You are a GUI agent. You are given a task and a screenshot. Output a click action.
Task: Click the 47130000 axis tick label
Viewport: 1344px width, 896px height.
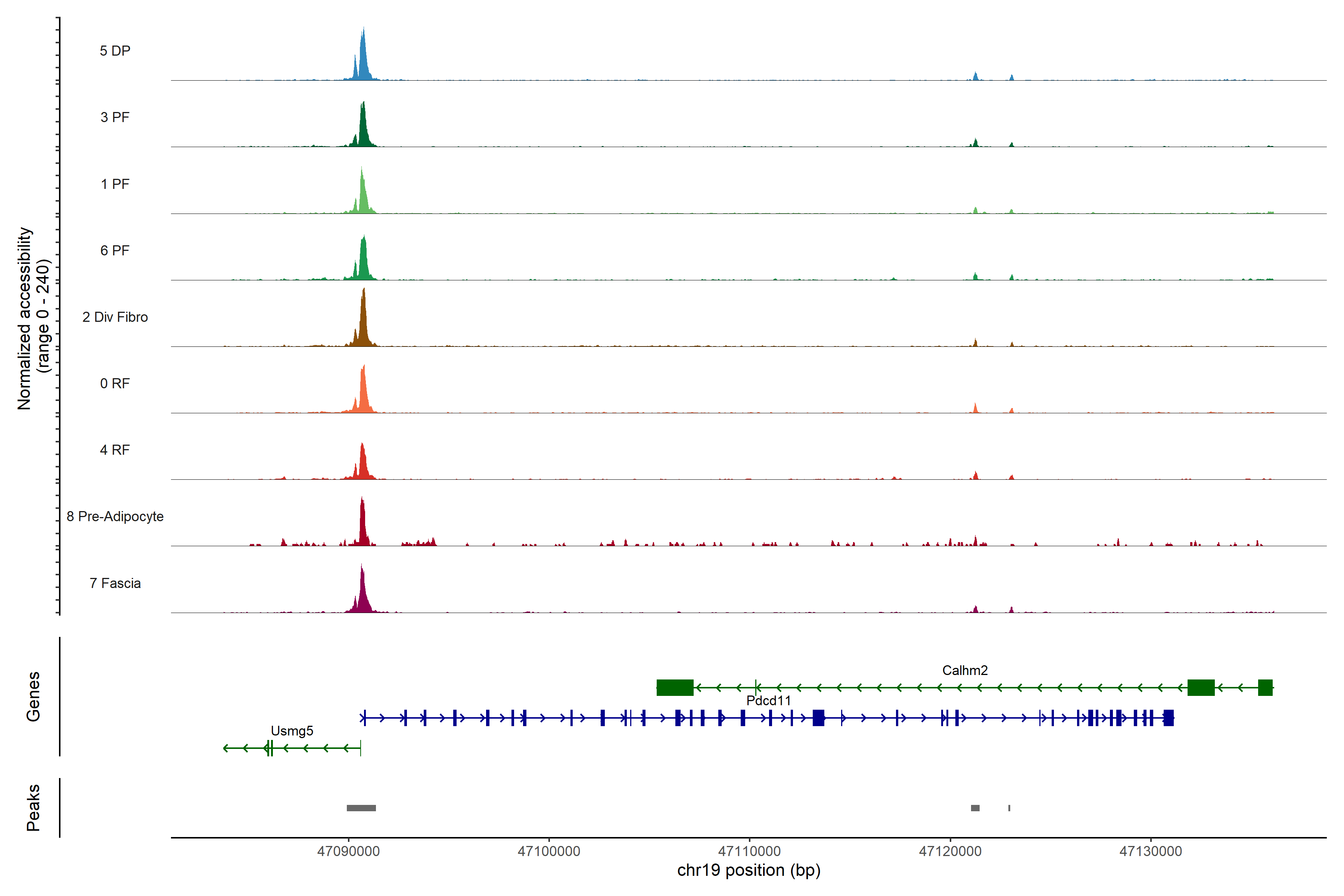pyautogui.click(x=1150, y=852)
